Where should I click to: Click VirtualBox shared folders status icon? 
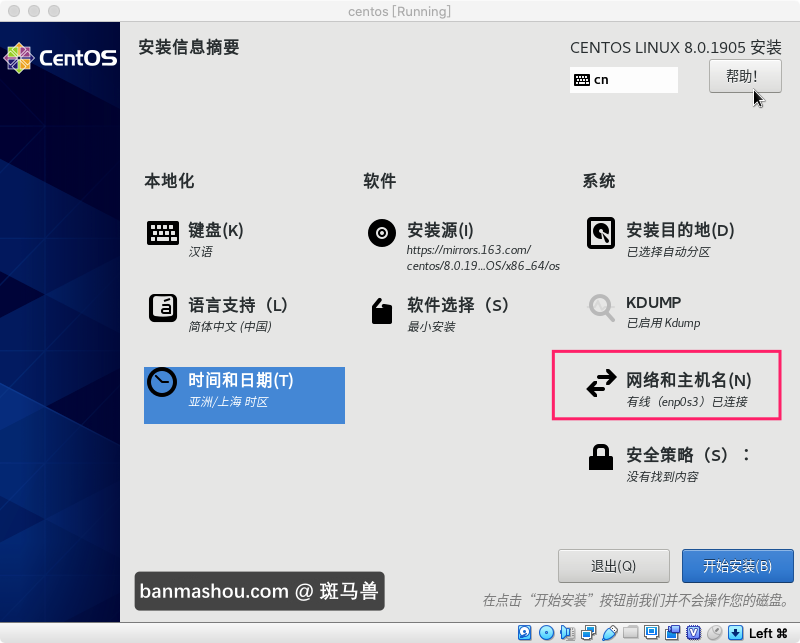point(631,633)
